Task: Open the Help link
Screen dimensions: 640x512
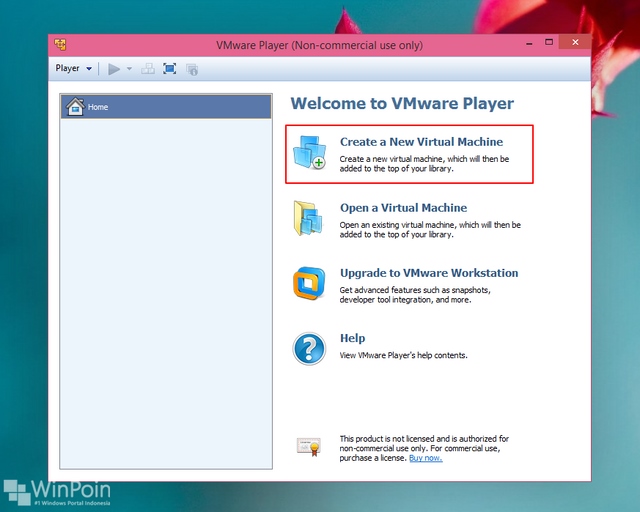Action: click(352, 338)
